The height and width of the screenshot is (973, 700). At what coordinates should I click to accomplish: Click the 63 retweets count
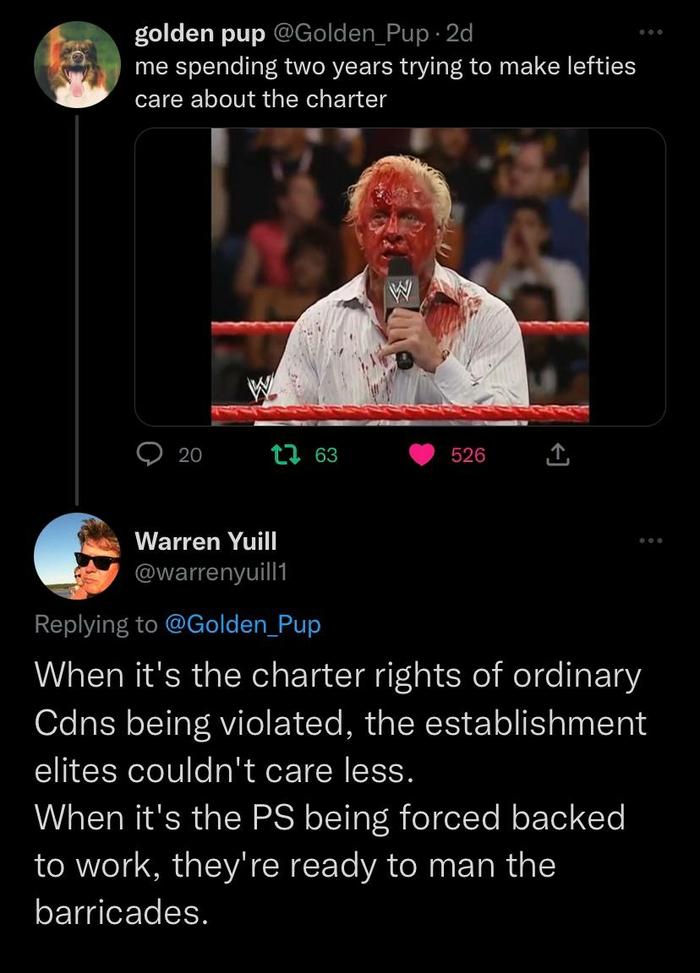[x=326, y=455]
